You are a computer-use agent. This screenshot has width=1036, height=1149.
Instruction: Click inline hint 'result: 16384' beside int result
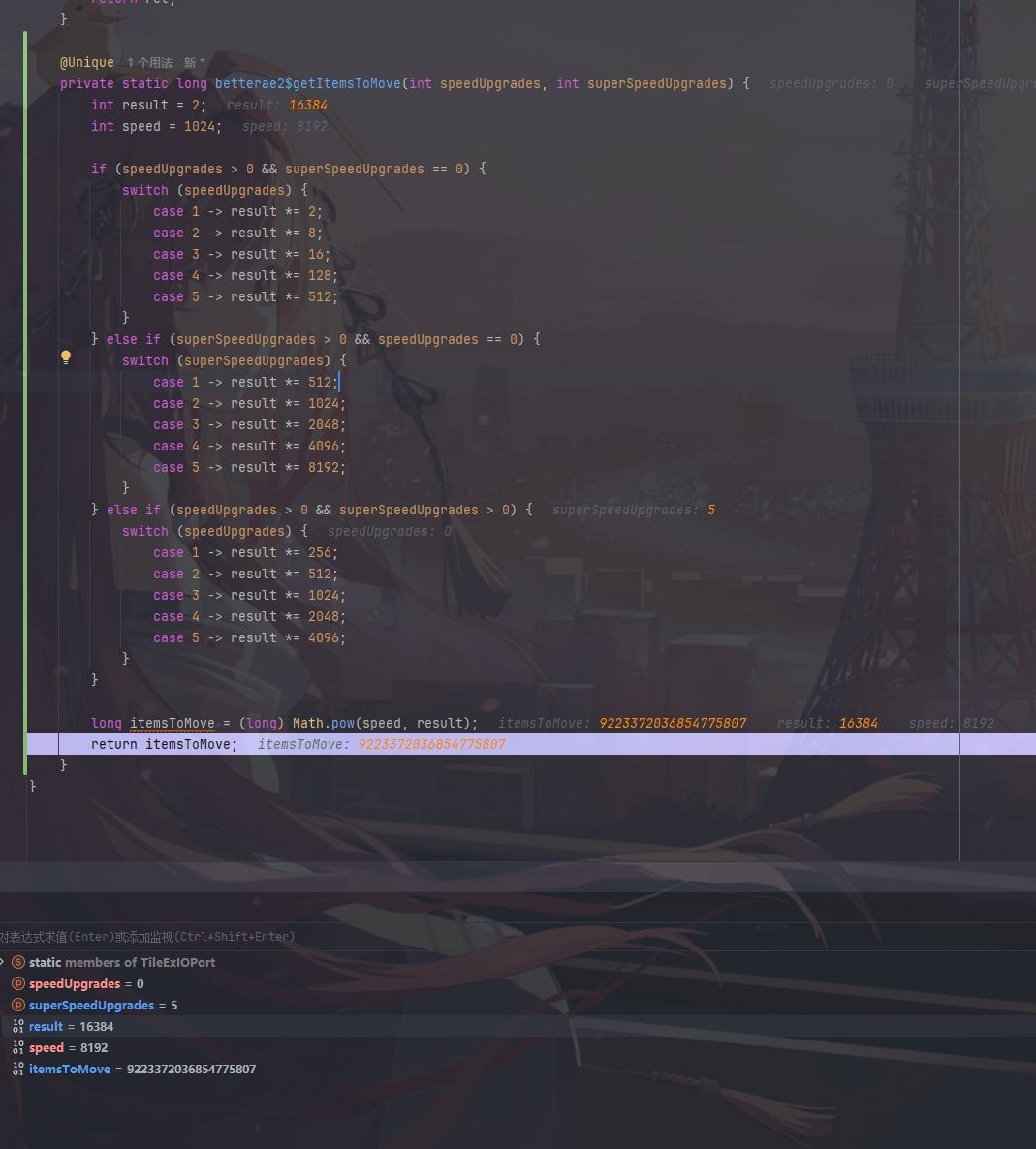pyautogui.click(x=277, y=105)
